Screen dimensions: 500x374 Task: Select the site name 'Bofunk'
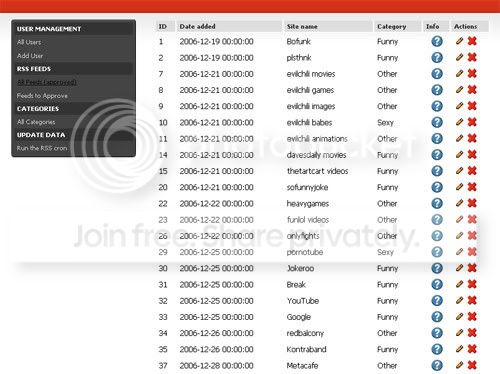click(x=298, y=42)
